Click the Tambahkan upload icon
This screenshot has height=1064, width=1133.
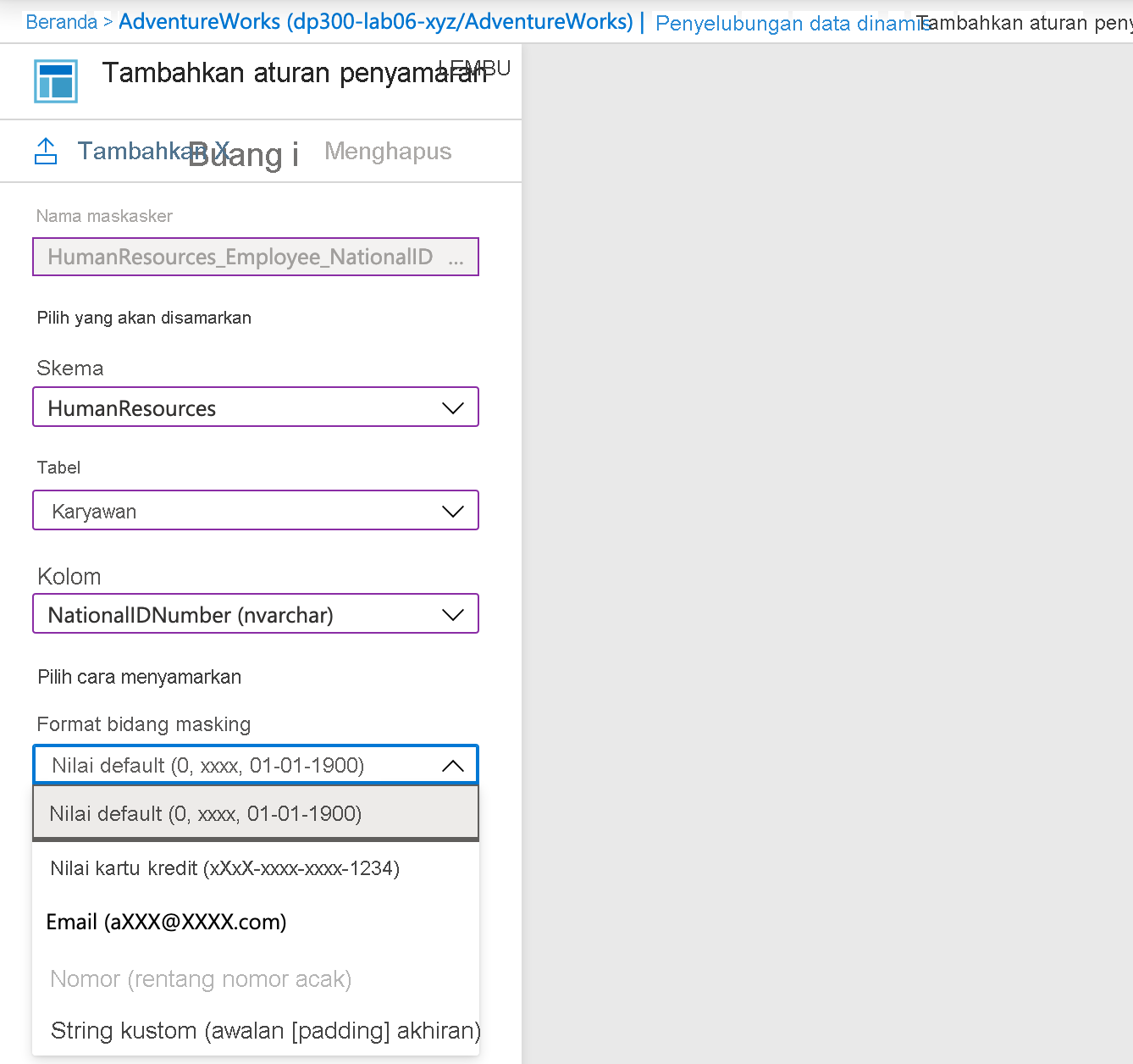click(46, 151)
